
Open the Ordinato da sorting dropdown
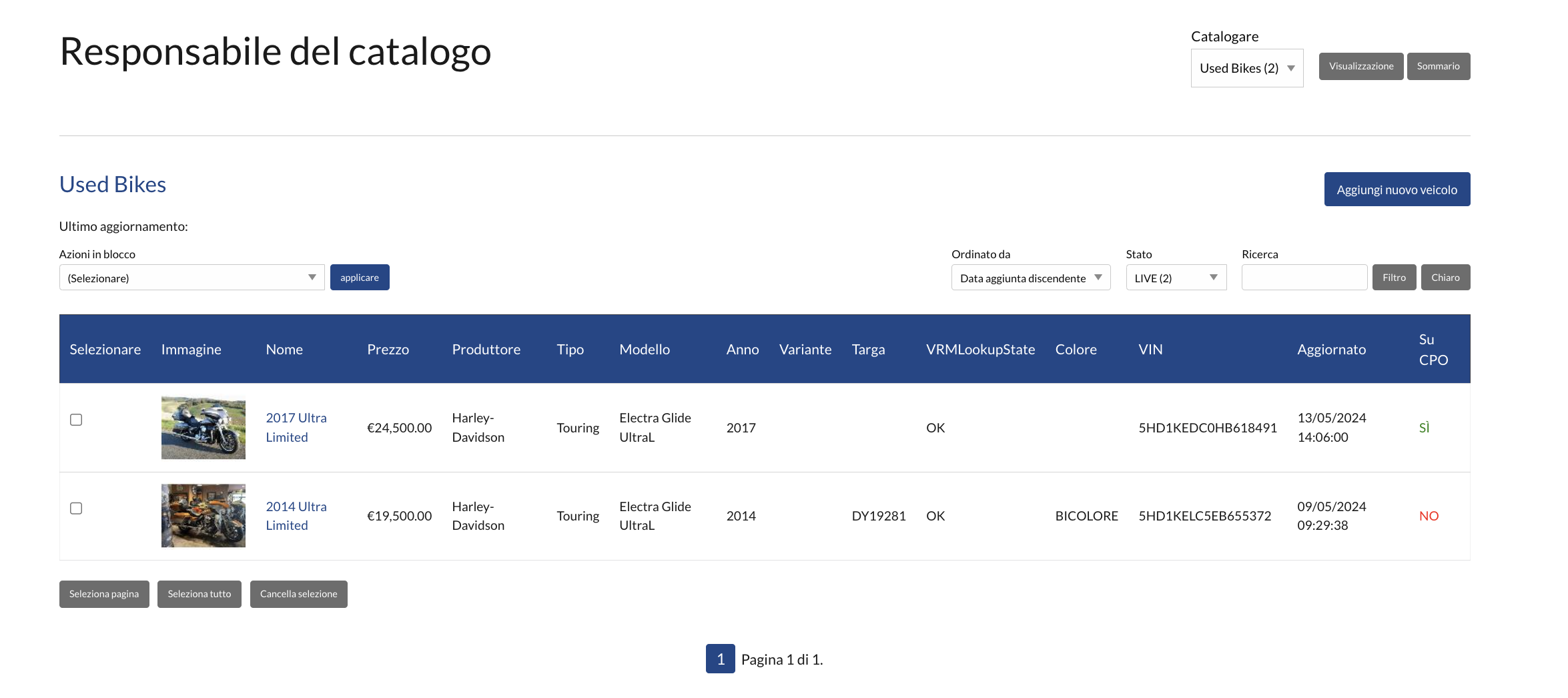1030,278
